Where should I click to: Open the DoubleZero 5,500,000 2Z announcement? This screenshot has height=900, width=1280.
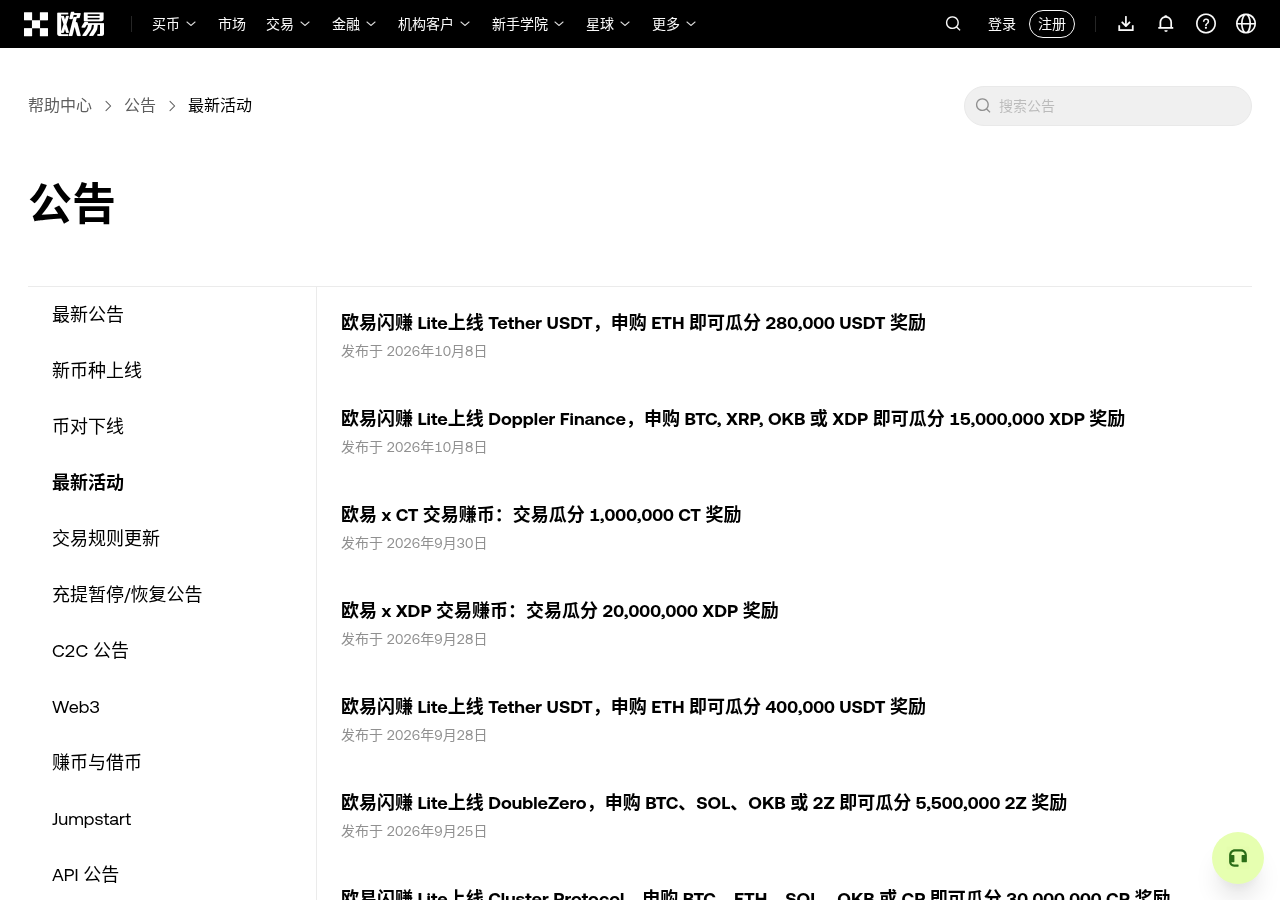click(704, 802)
